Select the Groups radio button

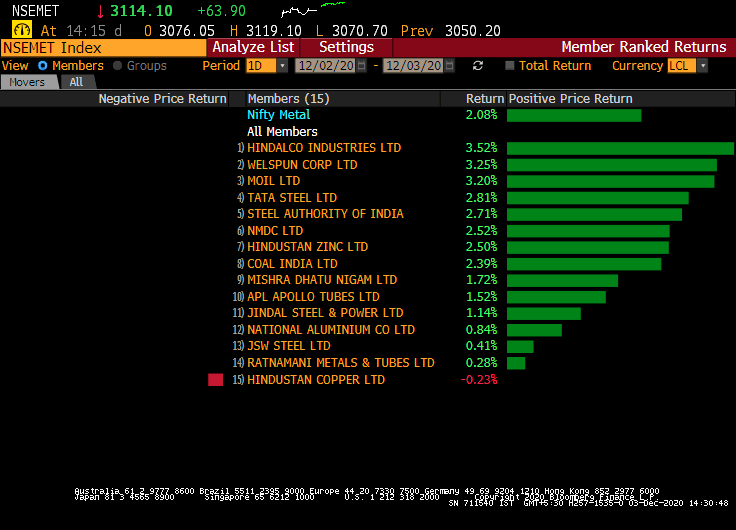(x=119, y=66)
